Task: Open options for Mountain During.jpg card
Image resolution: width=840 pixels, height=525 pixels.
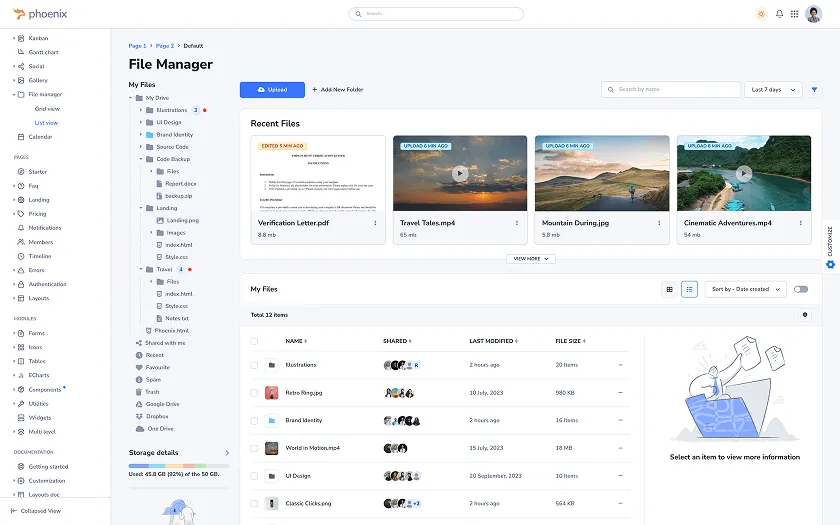Action: 659,223
